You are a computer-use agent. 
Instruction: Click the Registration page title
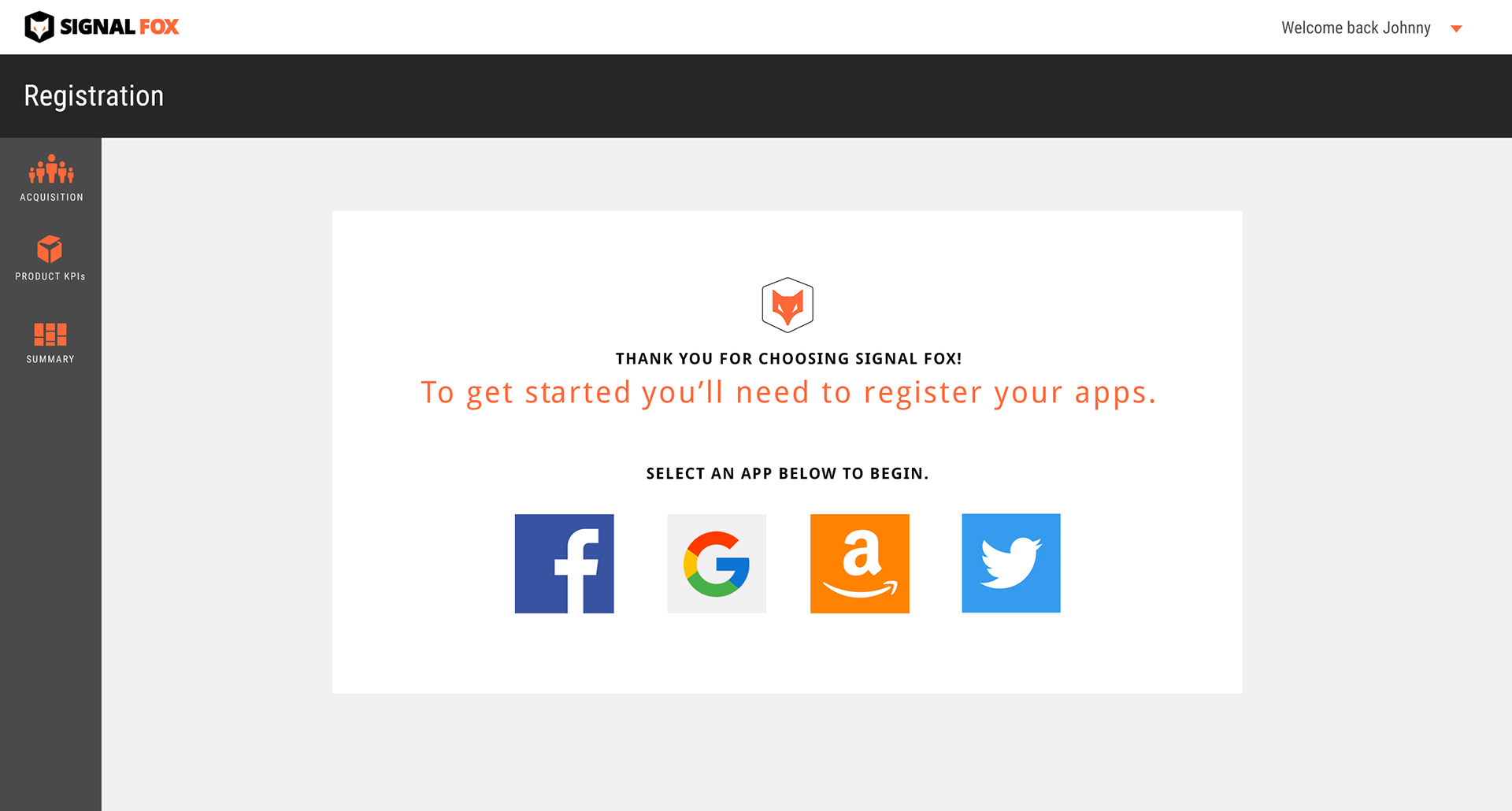94,96
